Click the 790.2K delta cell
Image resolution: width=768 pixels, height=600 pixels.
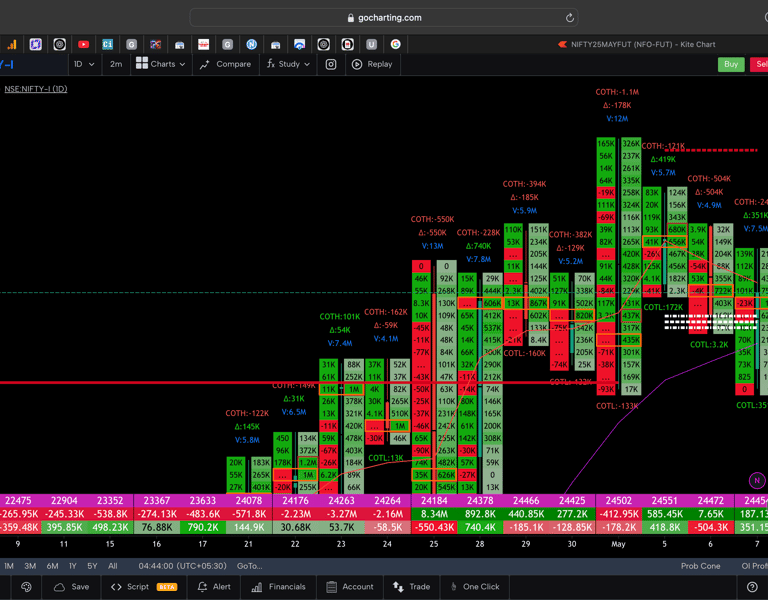pyautogui.click(x=203, y=528)
